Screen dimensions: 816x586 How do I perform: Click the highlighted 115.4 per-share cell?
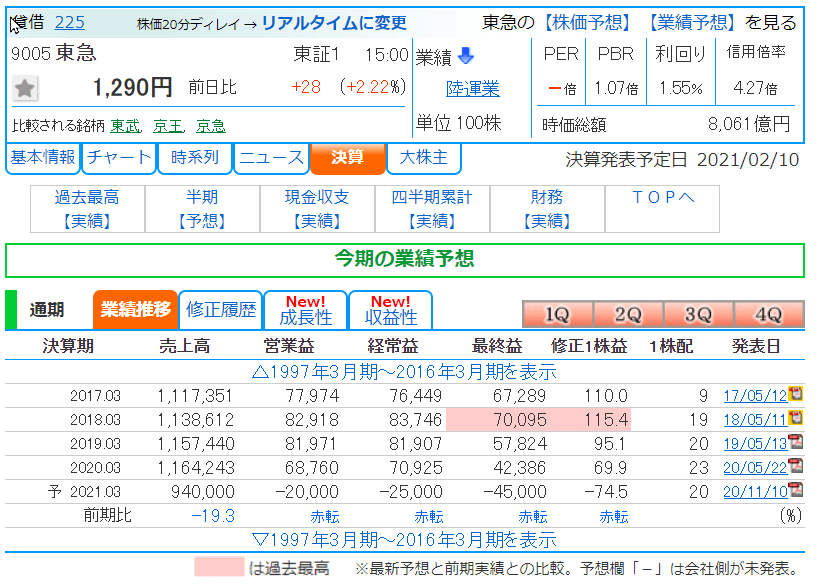pyautogui.click(x=591, y=419)
